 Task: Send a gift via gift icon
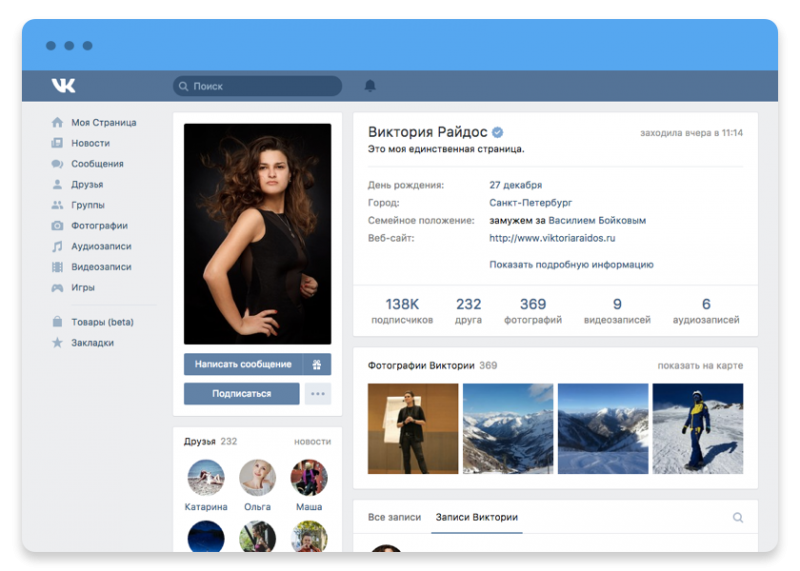[317, 364]
